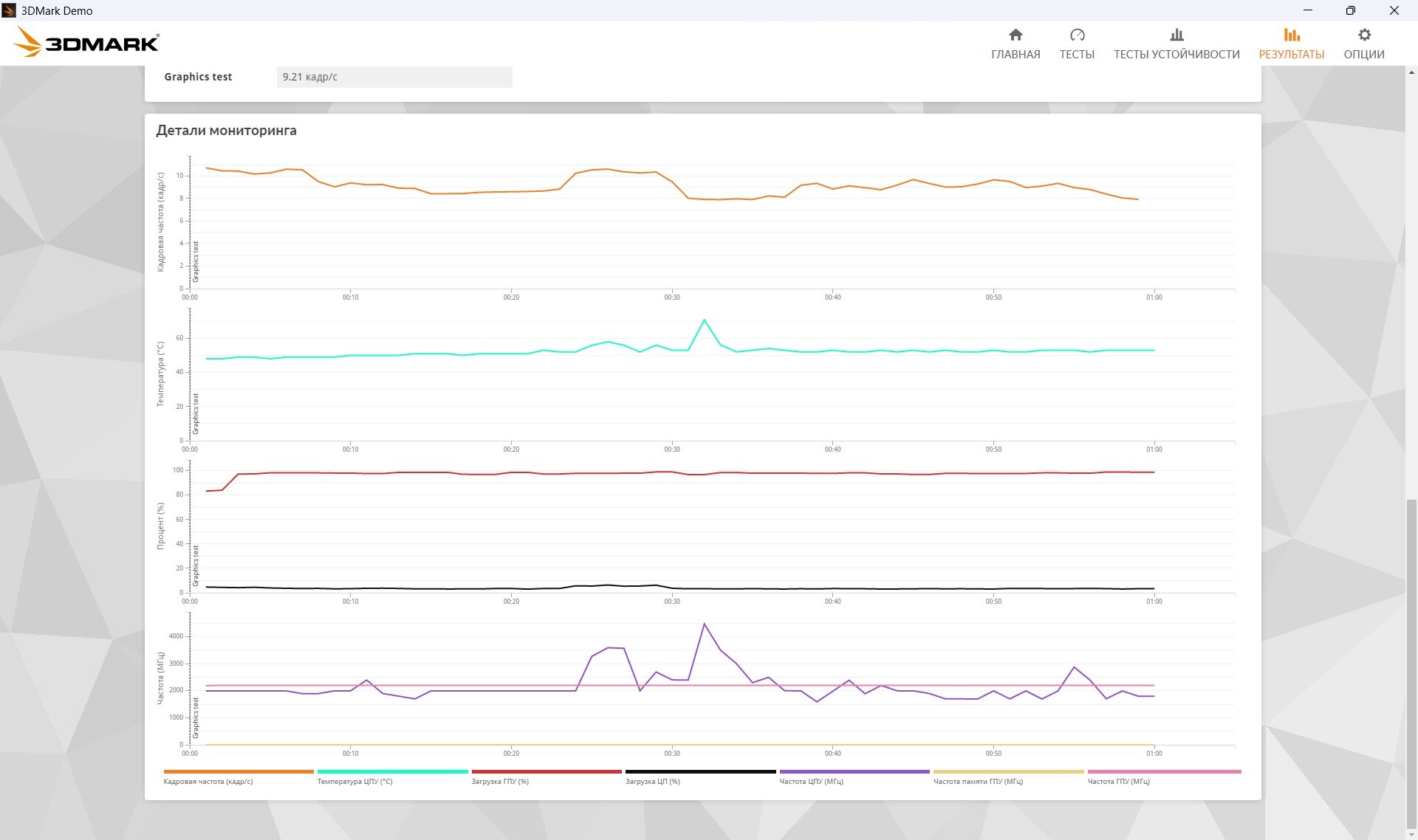Toggle the Частота ЦПУ purple legend bar

(854, 772)
